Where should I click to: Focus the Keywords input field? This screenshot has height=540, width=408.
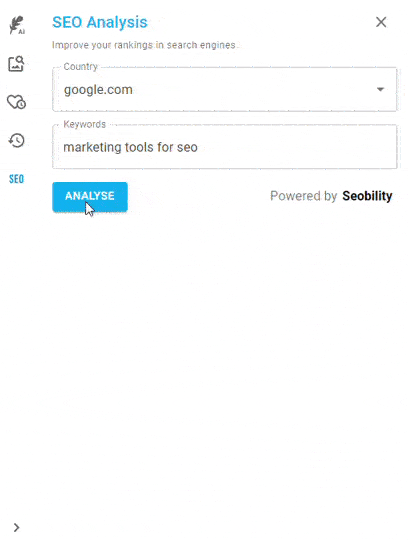pos(224,147)
